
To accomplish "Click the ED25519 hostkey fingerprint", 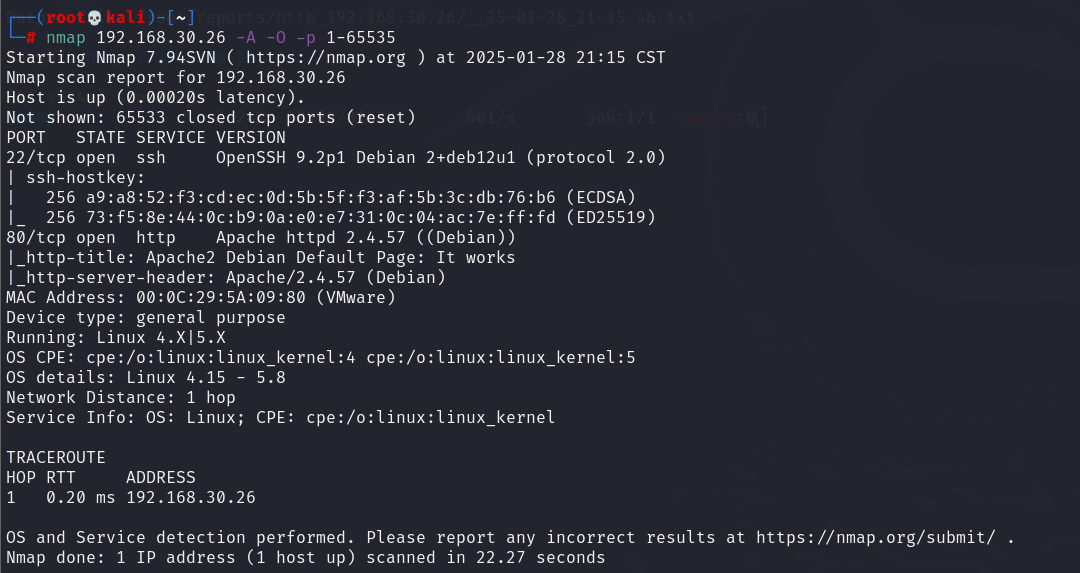I will tap(320, 218).
